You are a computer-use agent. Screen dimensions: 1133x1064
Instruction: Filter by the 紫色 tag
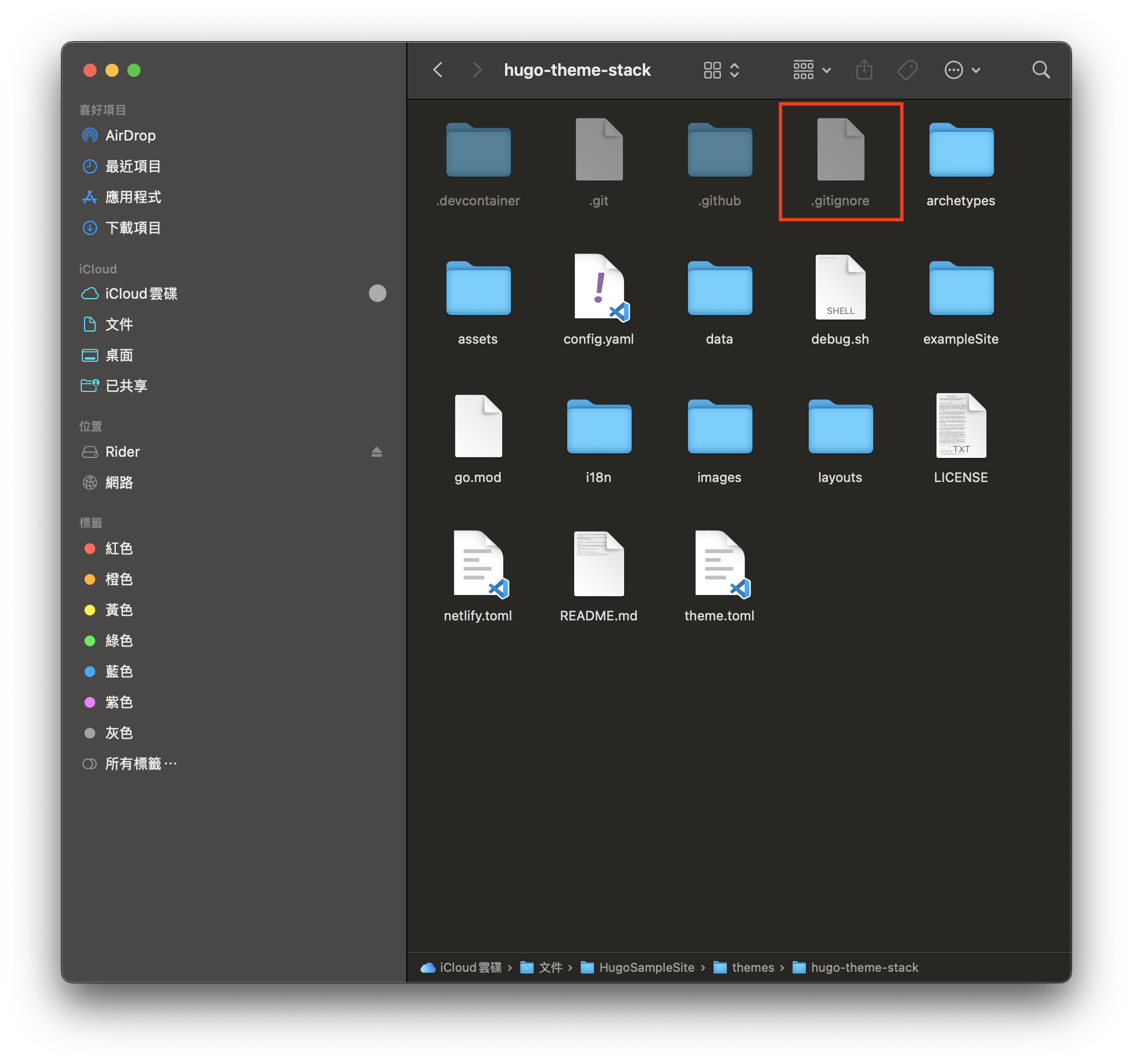point(234,702)
